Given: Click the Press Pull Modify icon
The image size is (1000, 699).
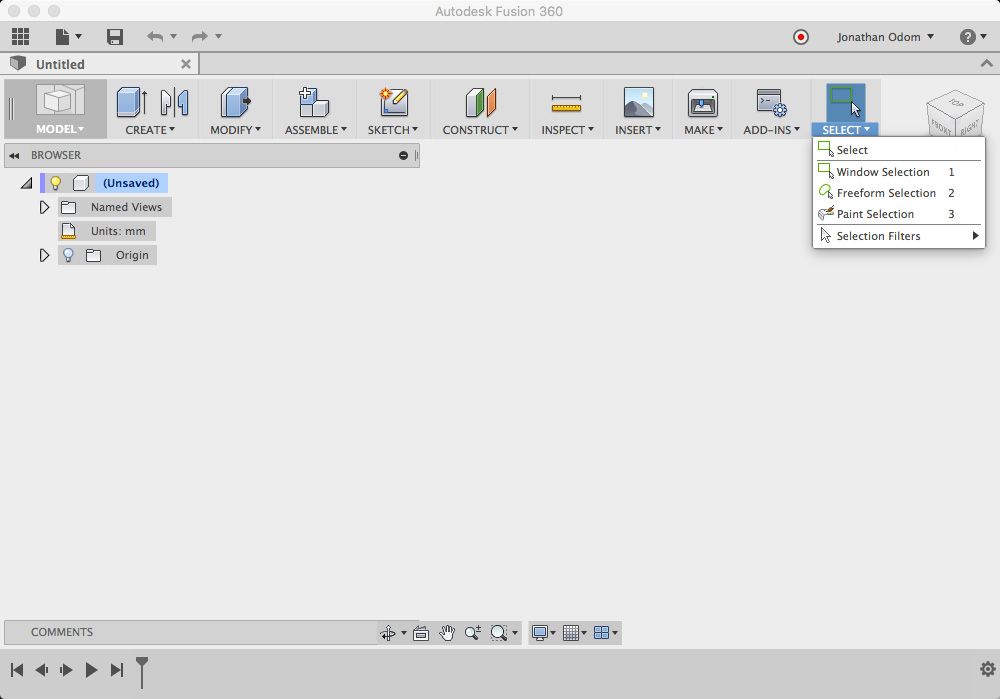Looking at the screenshot, I should coord(235,102).
